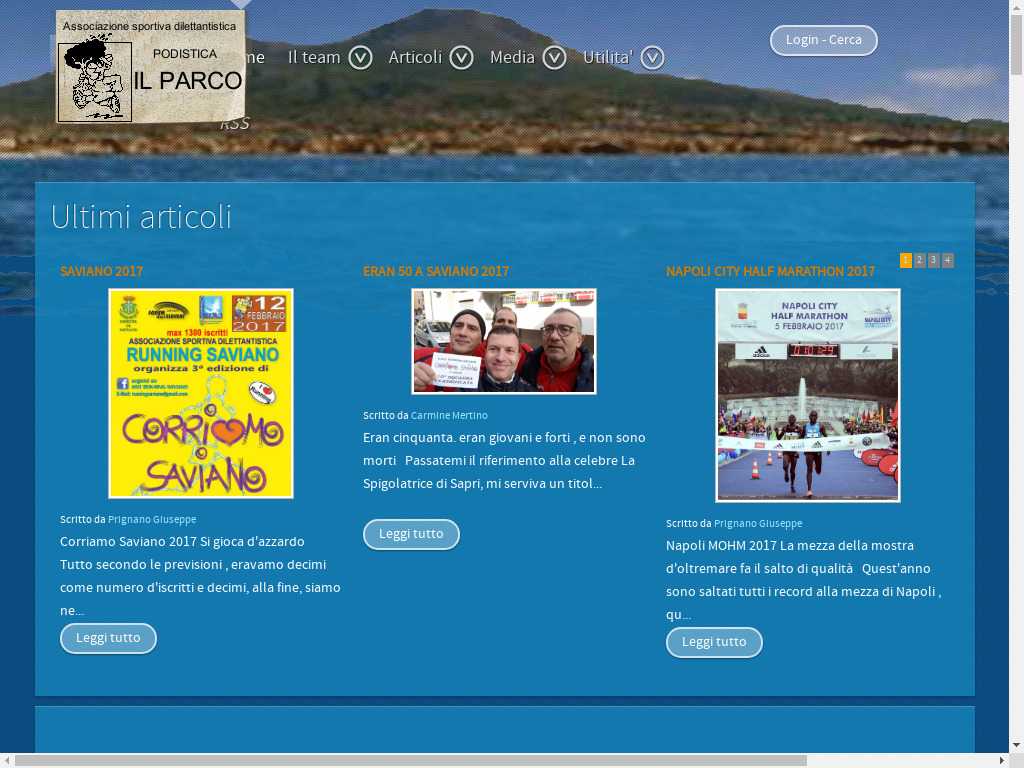Open the Corriamo Saviano poster image
The image size is (1024, 768).
pyautogui.click(x=201, y=393)
